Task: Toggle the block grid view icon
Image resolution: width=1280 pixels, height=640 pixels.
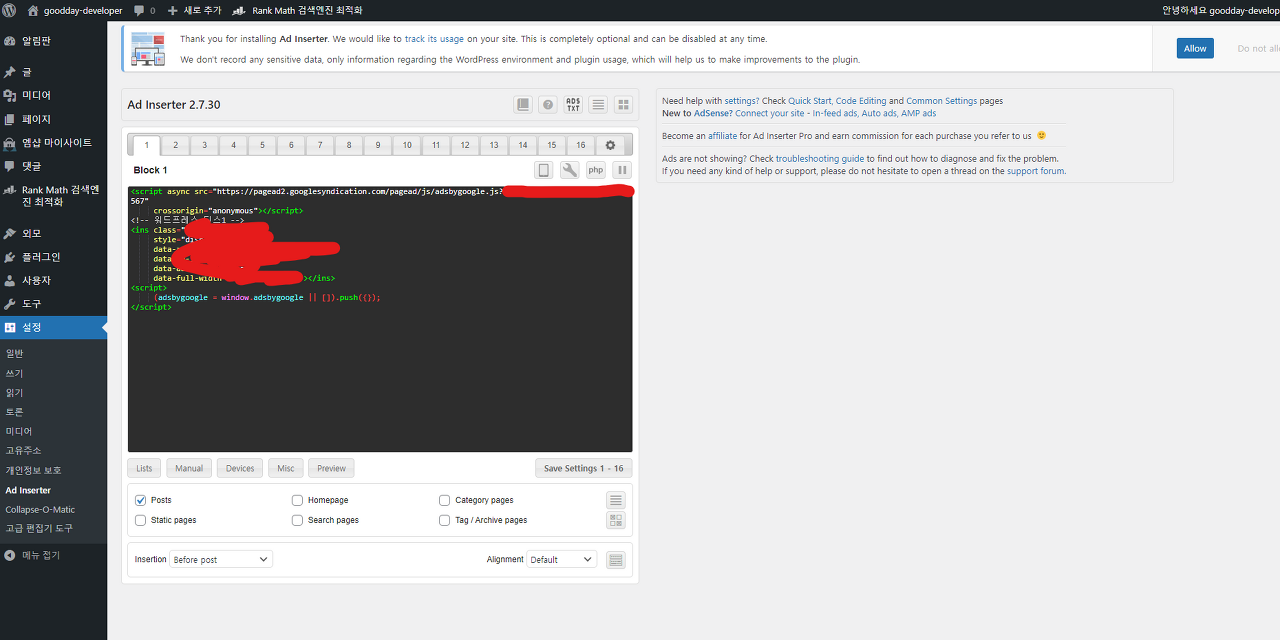Action: 623,105
